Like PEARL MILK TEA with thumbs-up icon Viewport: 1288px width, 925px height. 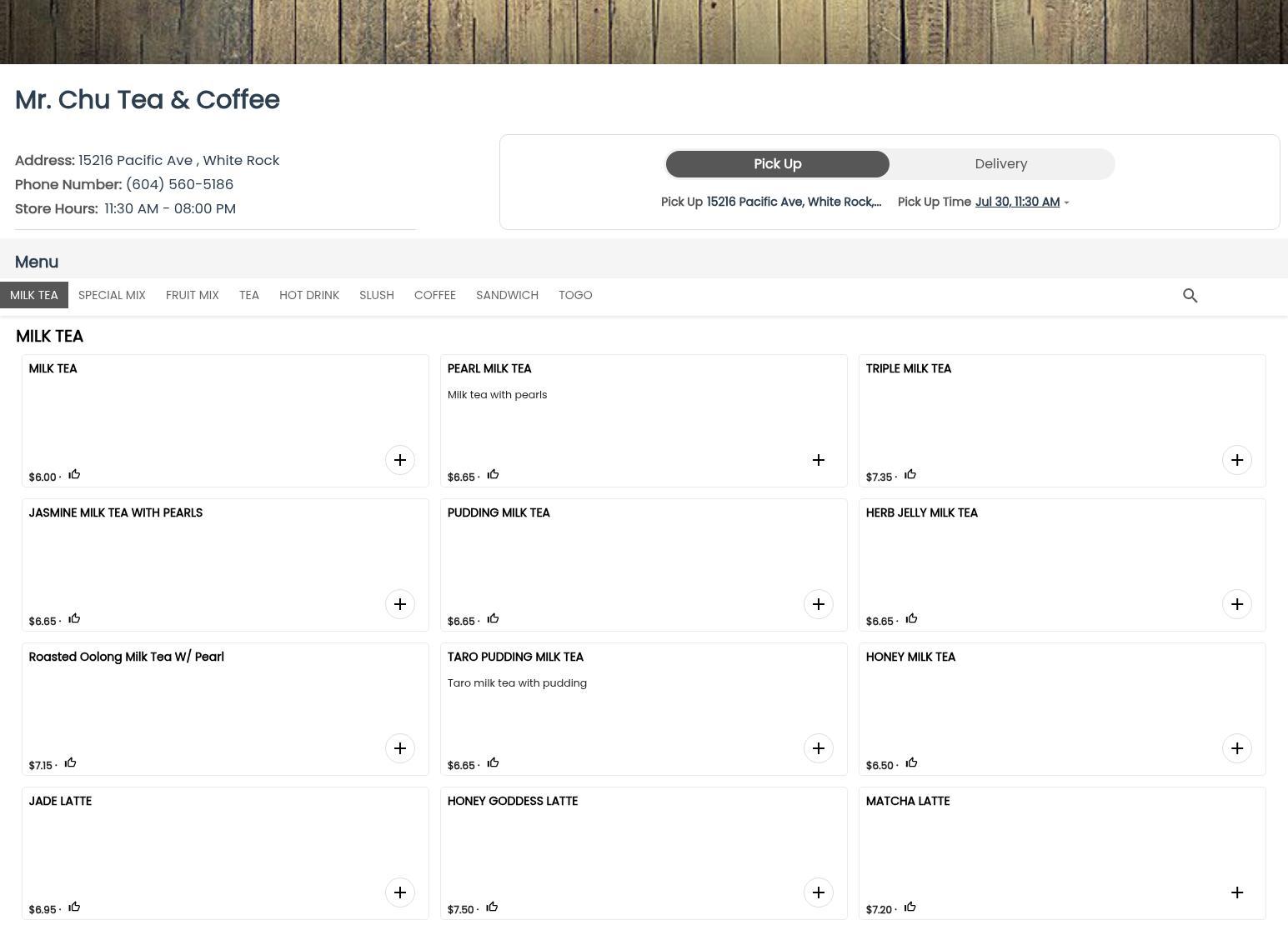(493, 475)
